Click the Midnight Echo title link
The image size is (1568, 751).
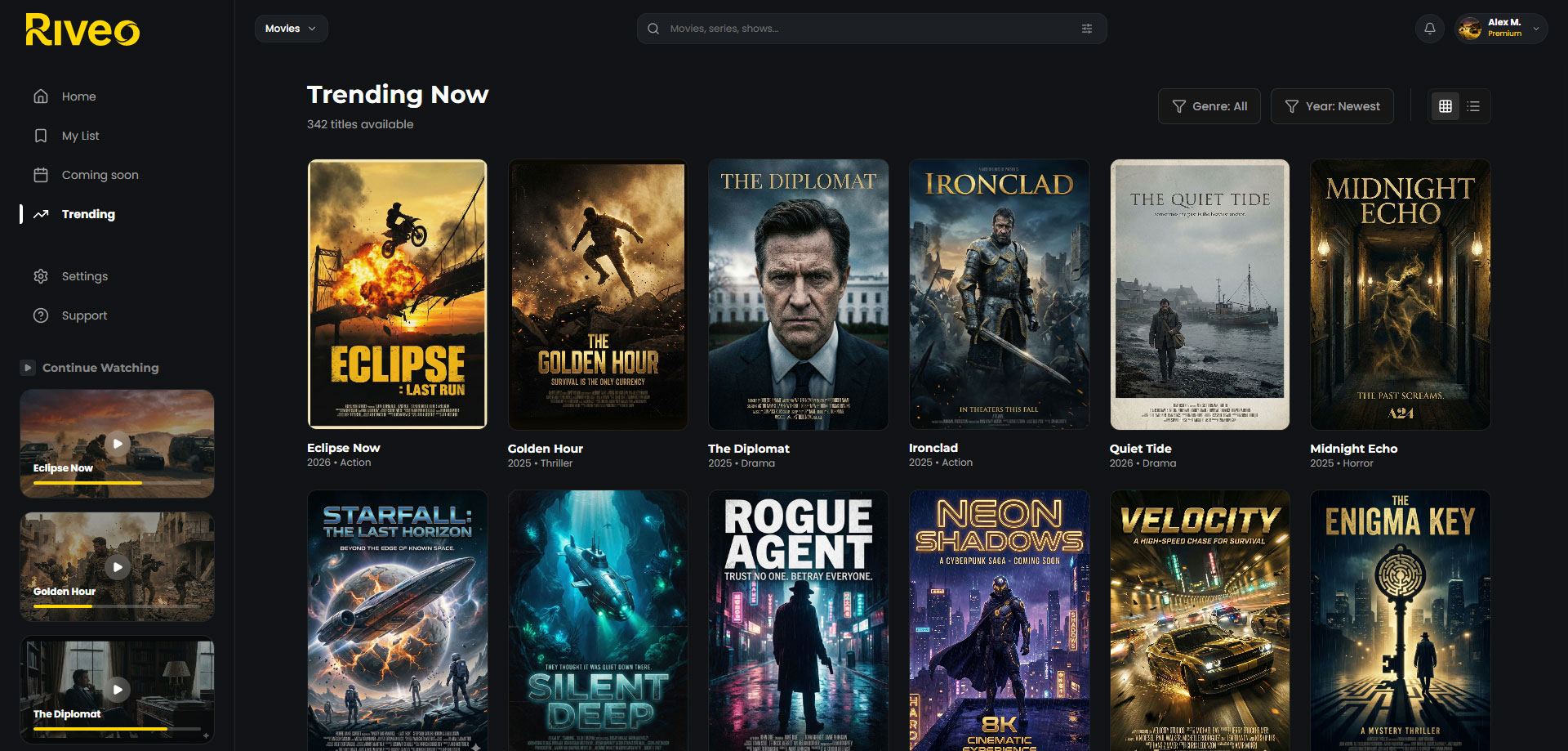tap(1353, 449)
